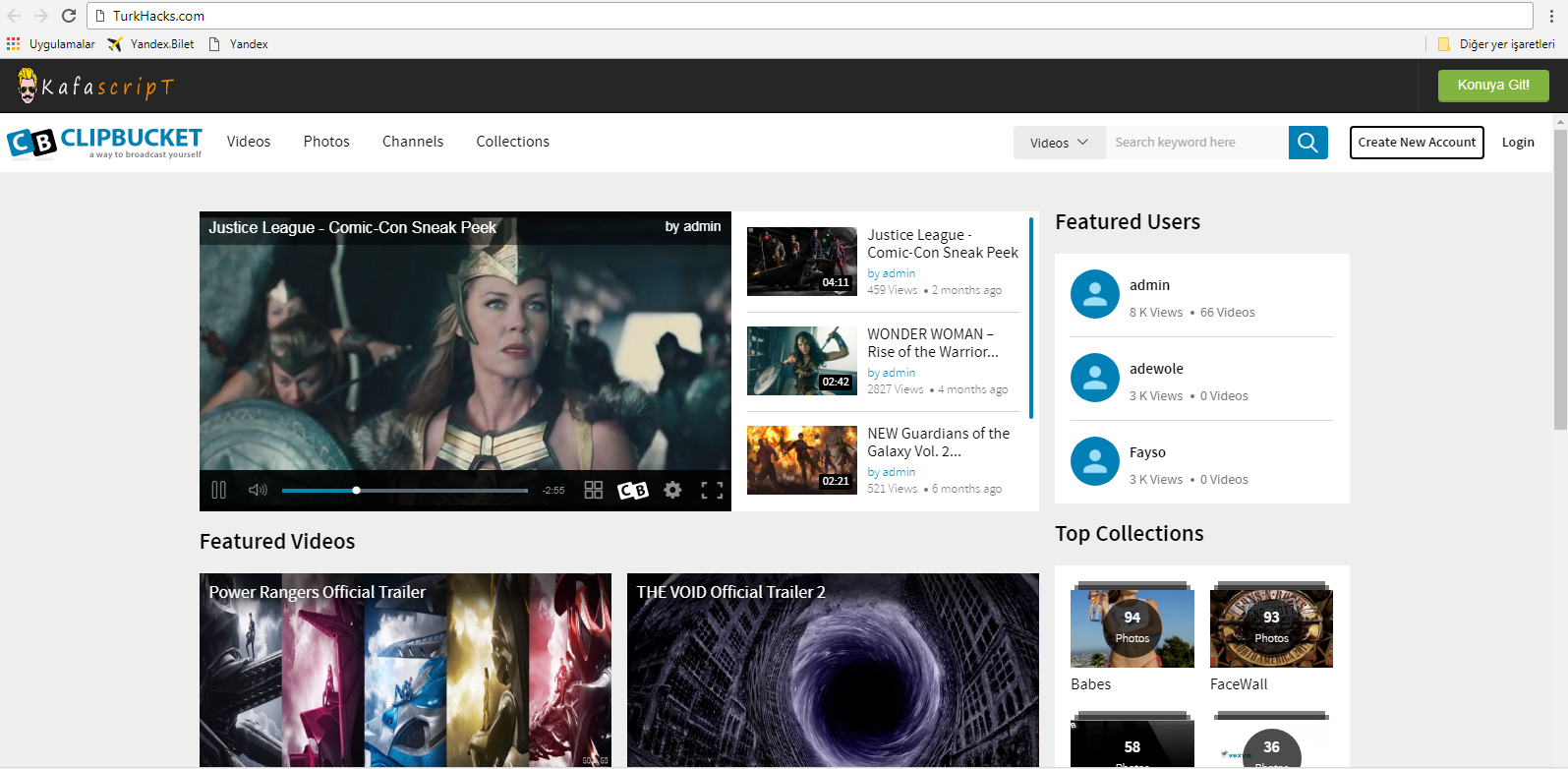Click the FaceWall collection name

point(1239,684)
